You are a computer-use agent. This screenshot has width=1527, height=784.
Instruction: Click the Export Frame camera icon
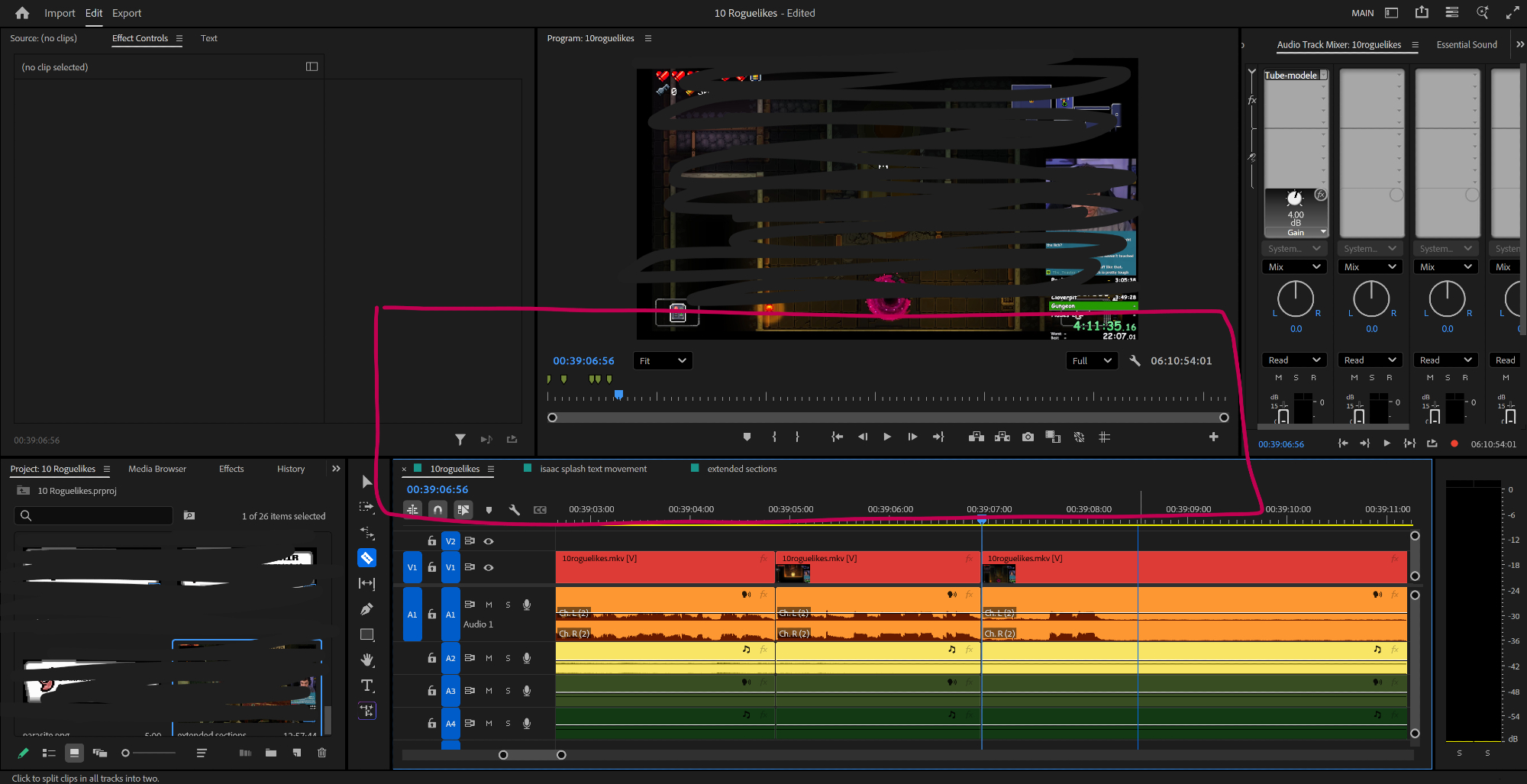point(1028,437)
